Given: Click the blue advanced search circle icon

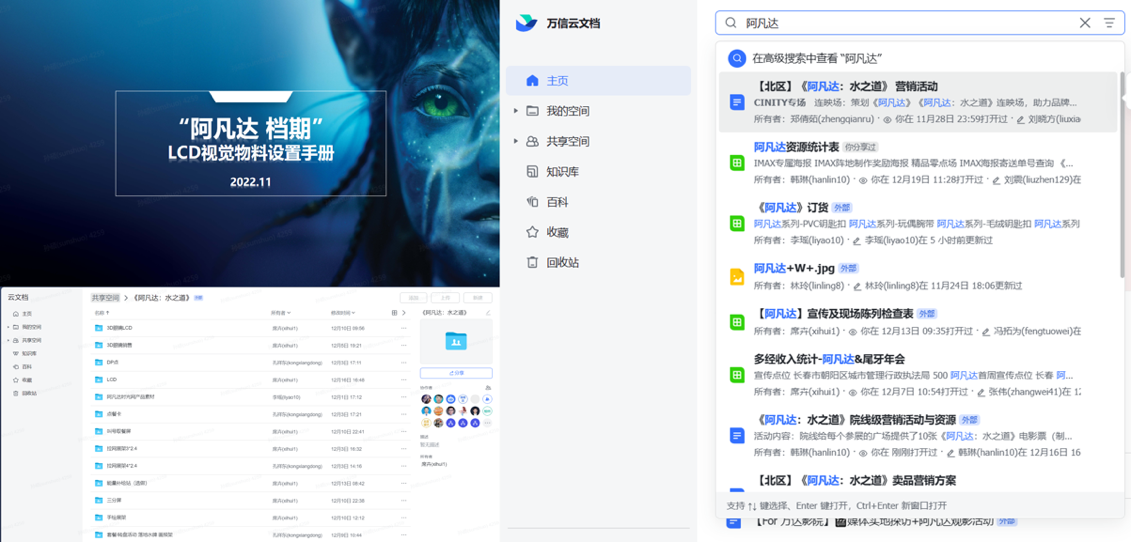Looking at the screenshot, I should pos(736,58).
